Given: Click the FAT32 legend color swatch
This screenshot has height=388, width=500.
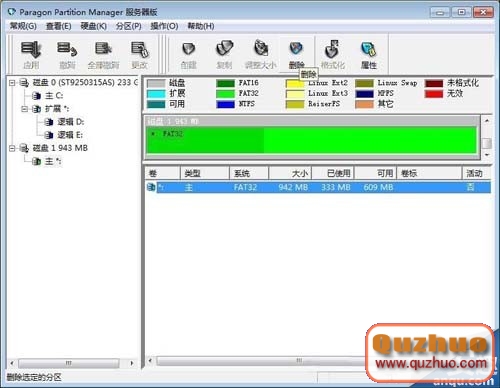Looking at the screenshot, I should pos(225,94).
